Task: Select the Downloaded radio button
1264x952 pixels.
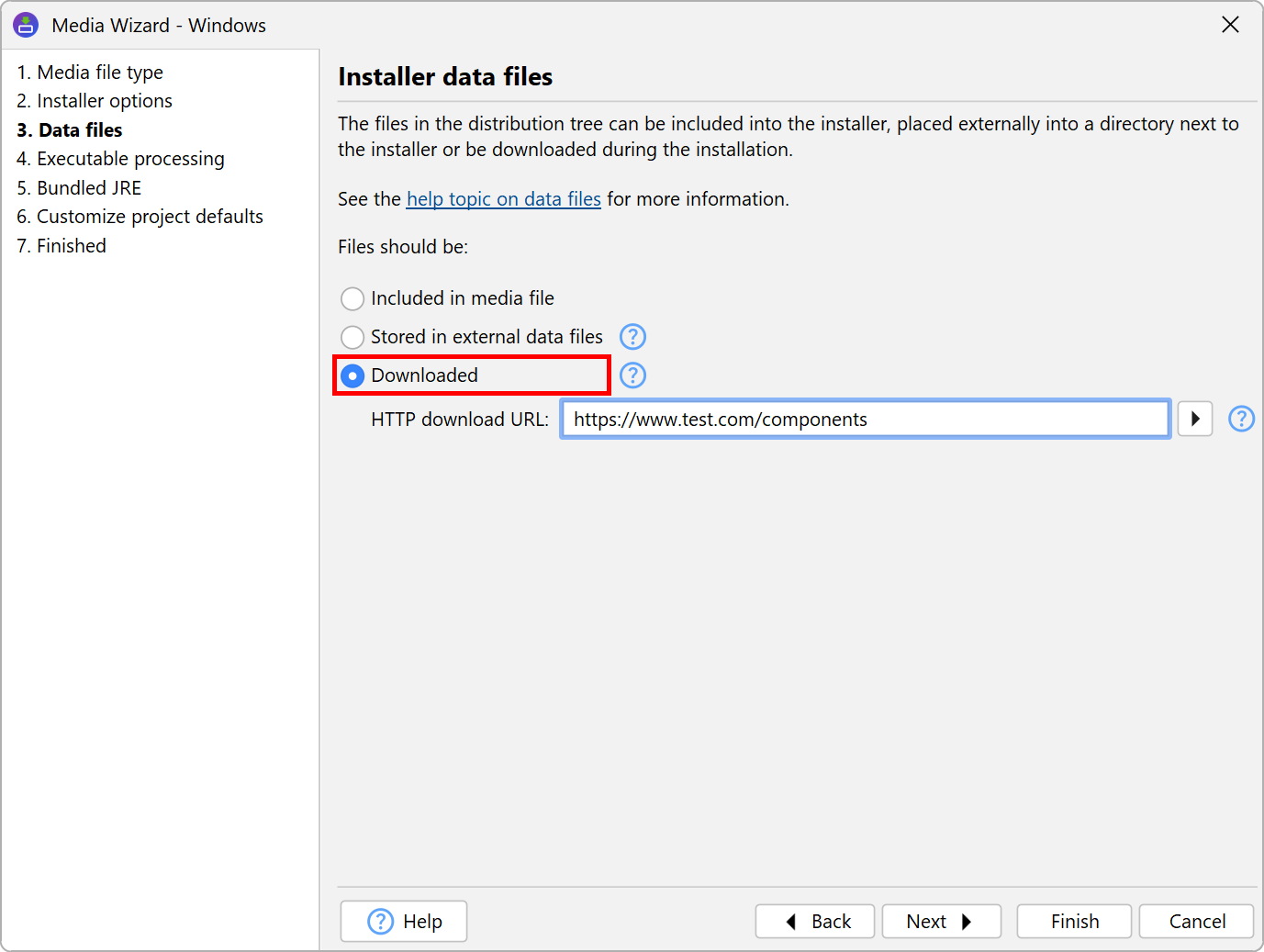Action: 352,376
